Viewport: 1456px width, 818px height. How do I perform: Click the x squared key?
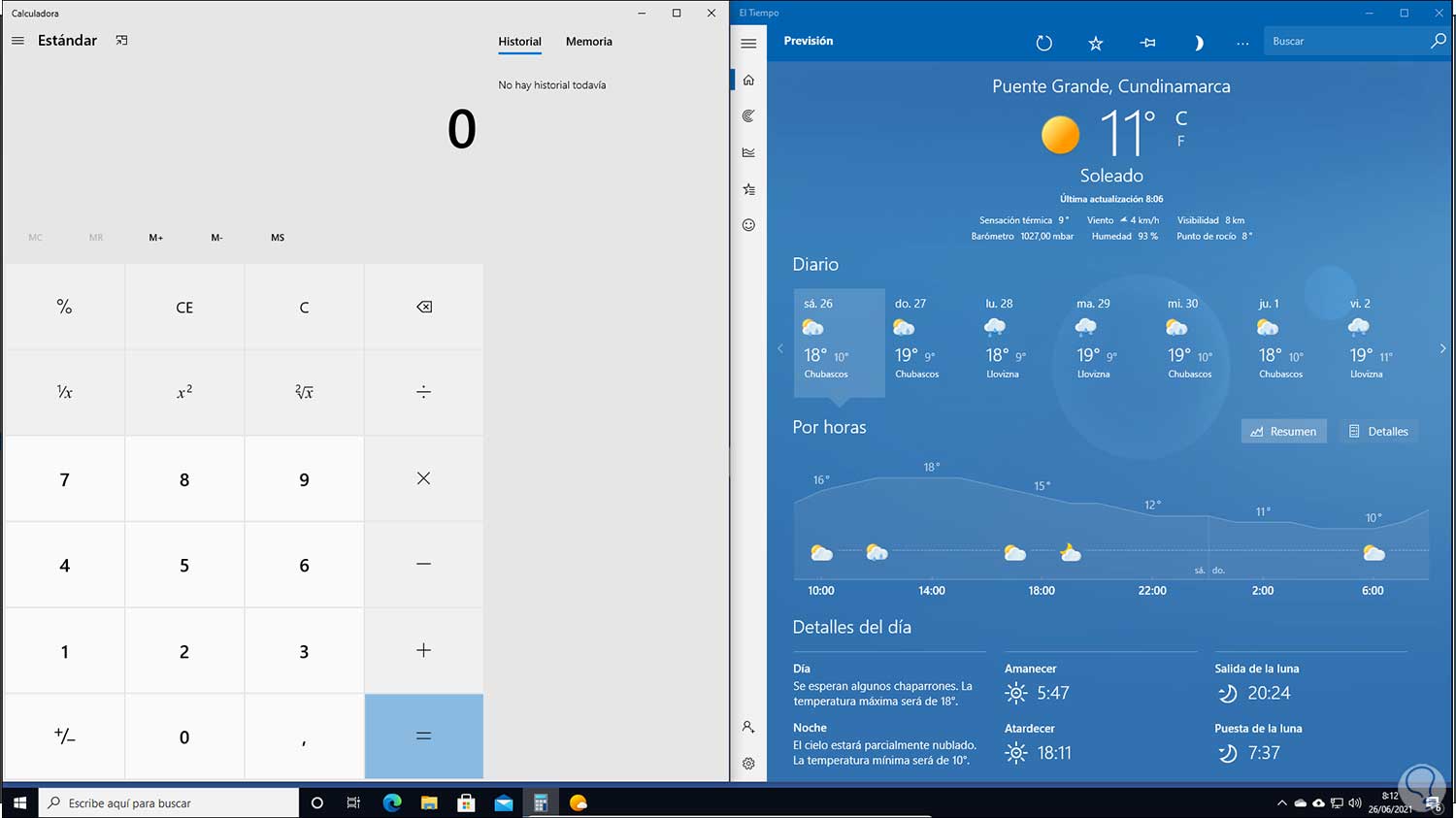coord(184,392)
